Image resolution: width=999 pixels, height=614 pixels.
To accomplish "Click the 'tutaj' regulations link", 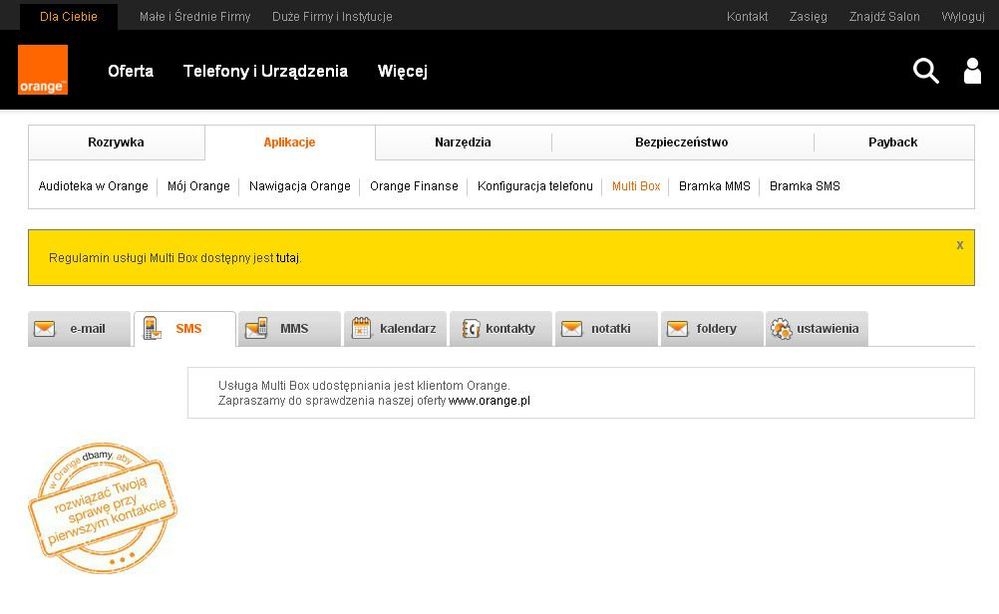I will click(287, 258).
